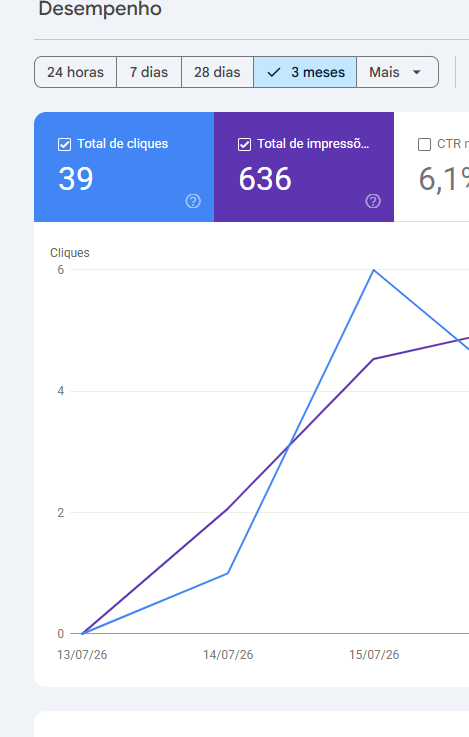
Task: Click the y-axis value 6
Action: click(61, 270)
